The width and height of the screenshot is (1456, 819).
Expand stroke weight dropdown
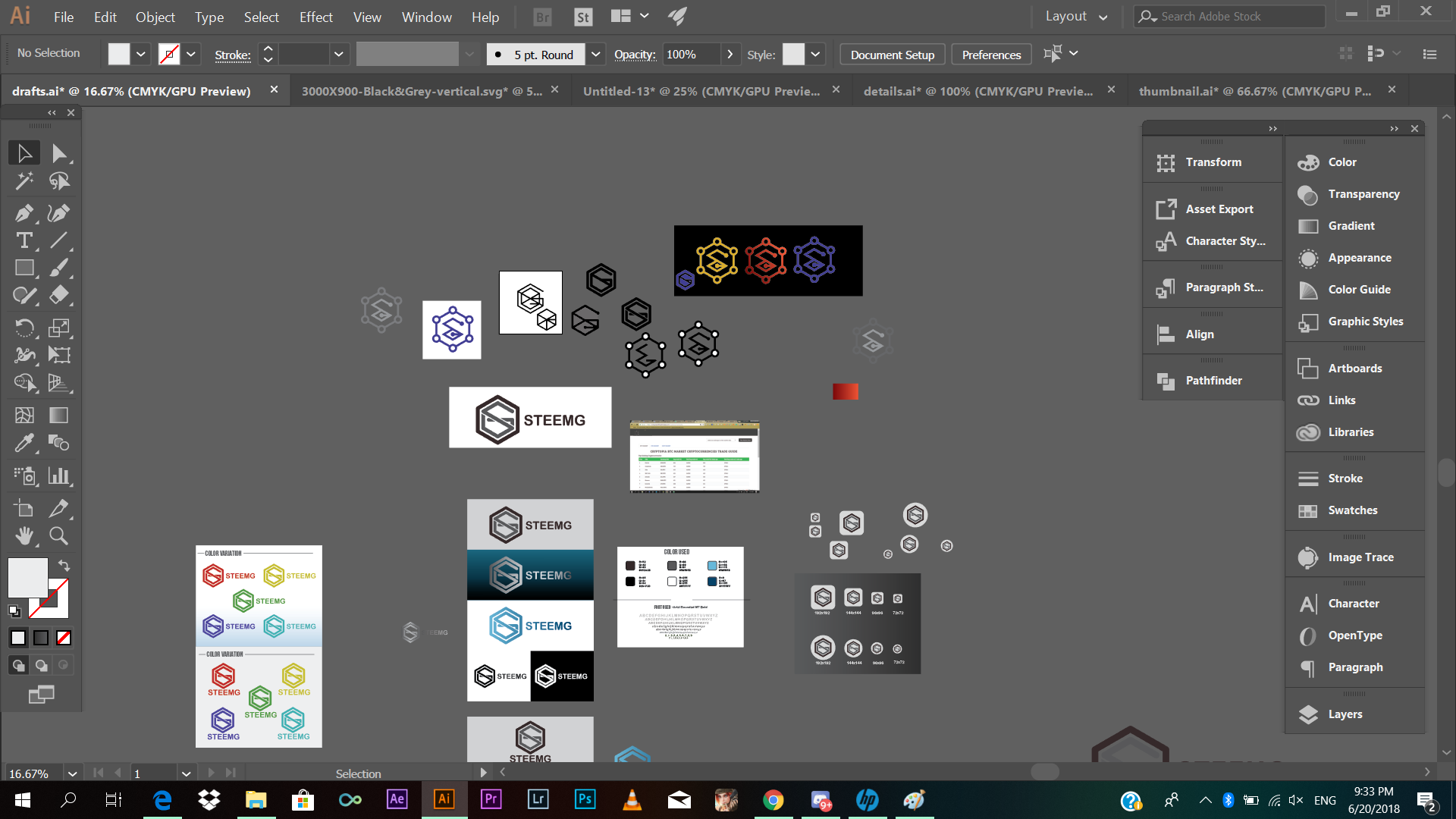coord(339,54)
